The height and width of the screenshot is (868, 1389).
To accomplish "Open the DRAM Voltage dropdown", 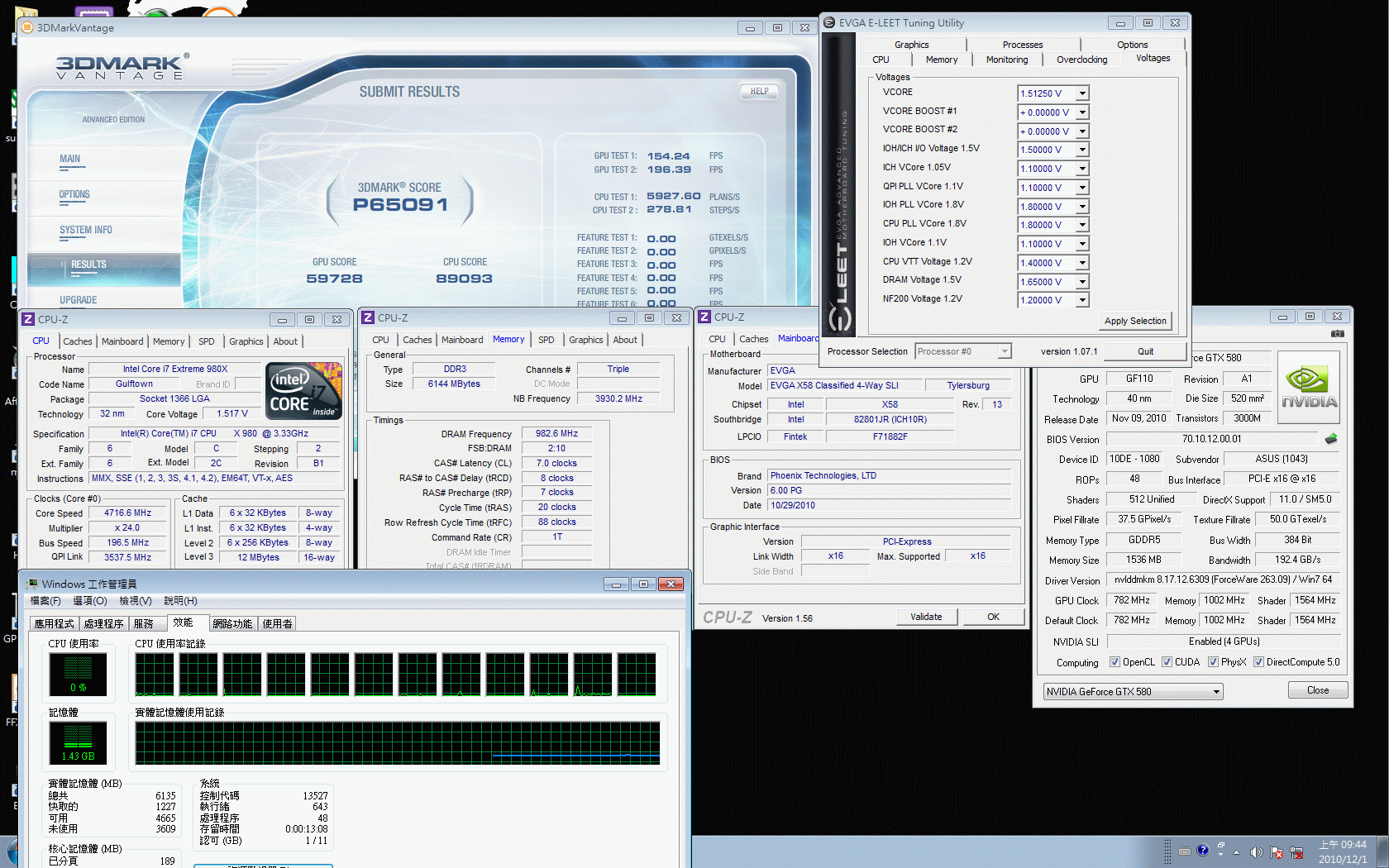I will 1082,282.
